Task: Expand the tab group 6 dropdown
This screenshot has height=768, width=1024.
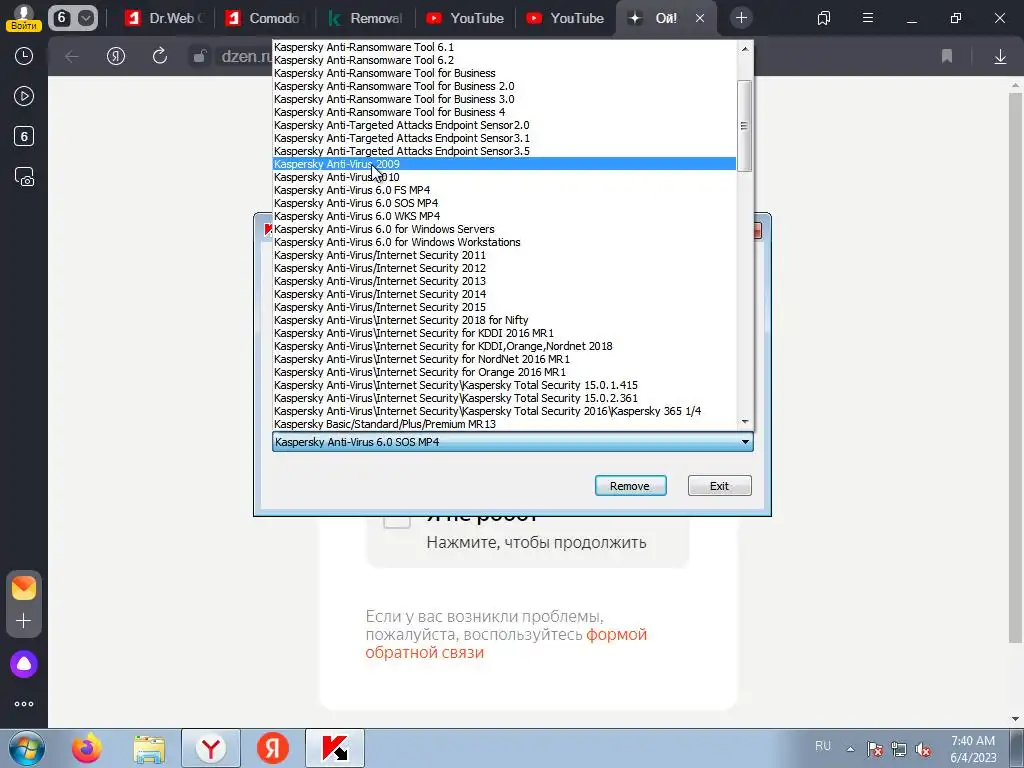Action: click(x=86, y=18)
